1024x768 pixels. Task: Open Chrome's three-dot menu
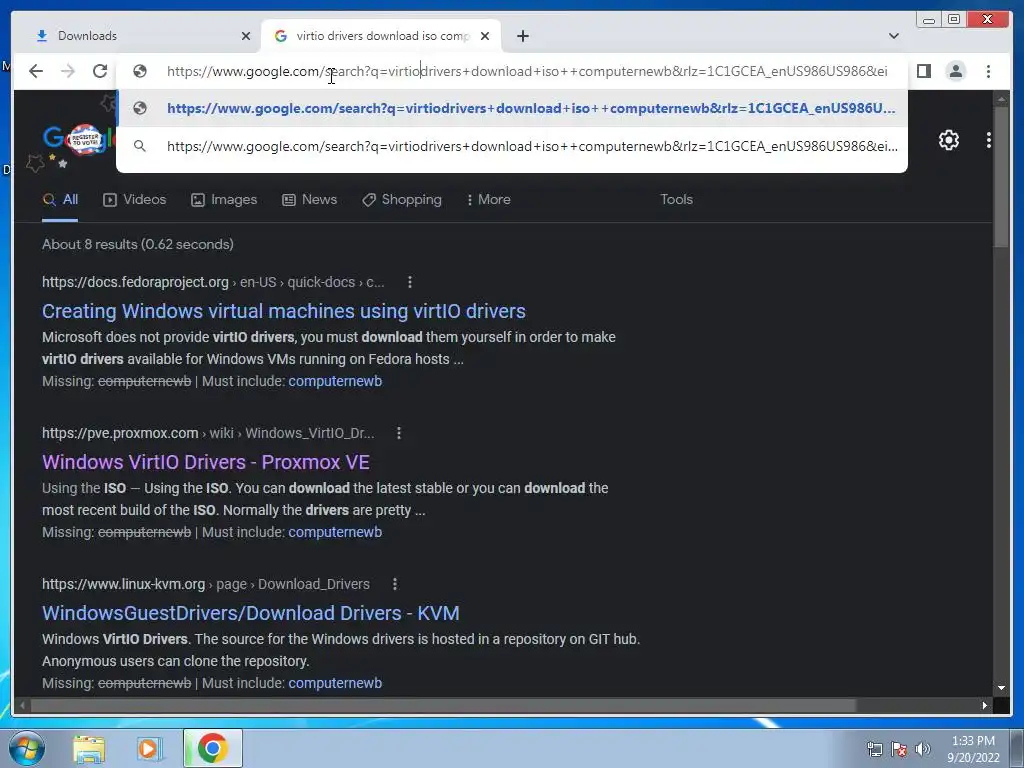(988, 71)
